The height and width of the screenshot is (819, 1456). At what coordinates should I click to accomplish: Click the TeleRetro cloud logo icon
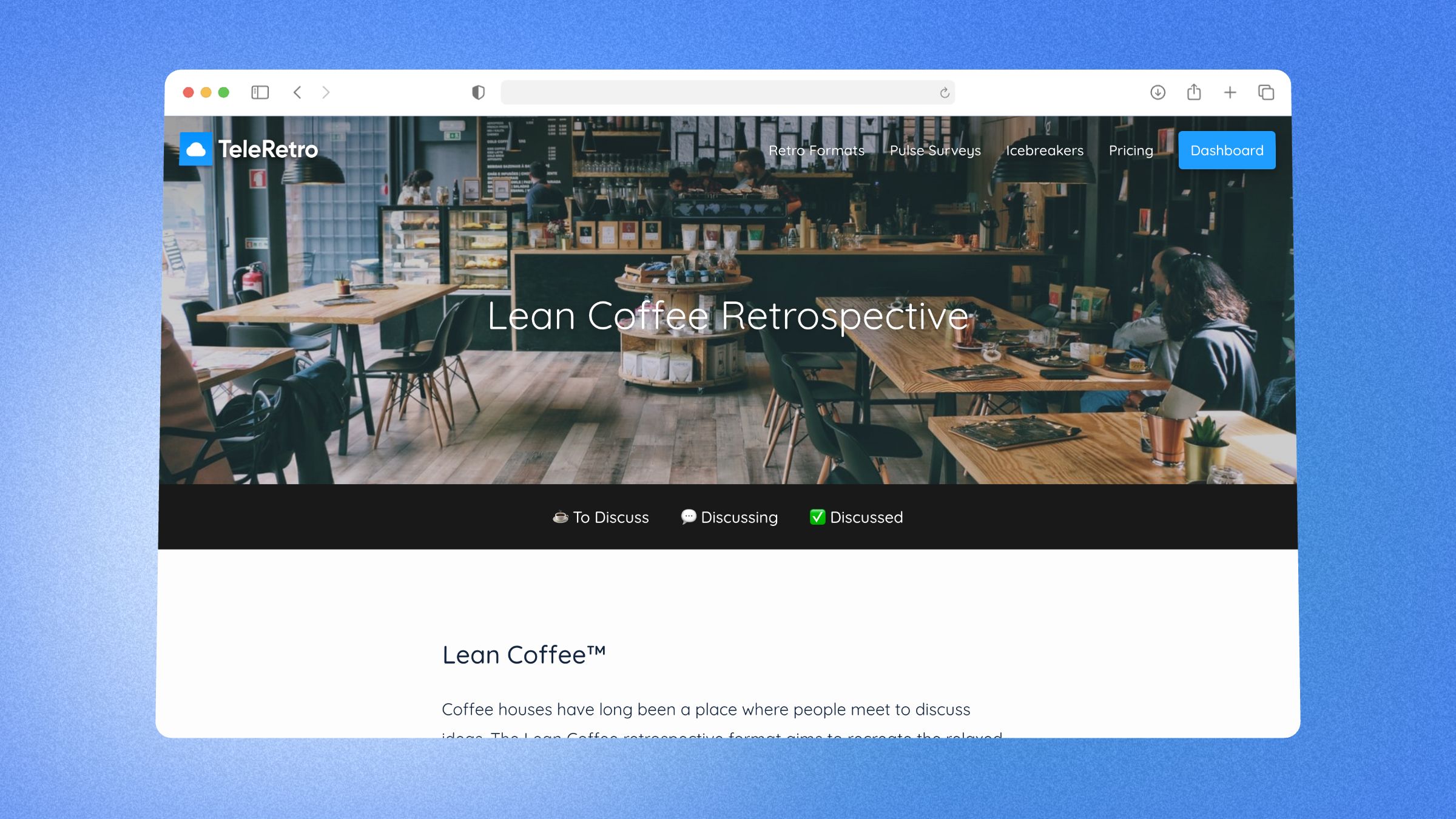point(196,149)
